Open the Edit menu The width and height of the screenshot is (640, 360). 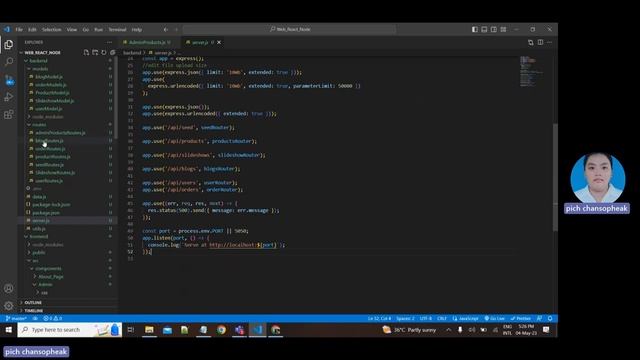32,29
